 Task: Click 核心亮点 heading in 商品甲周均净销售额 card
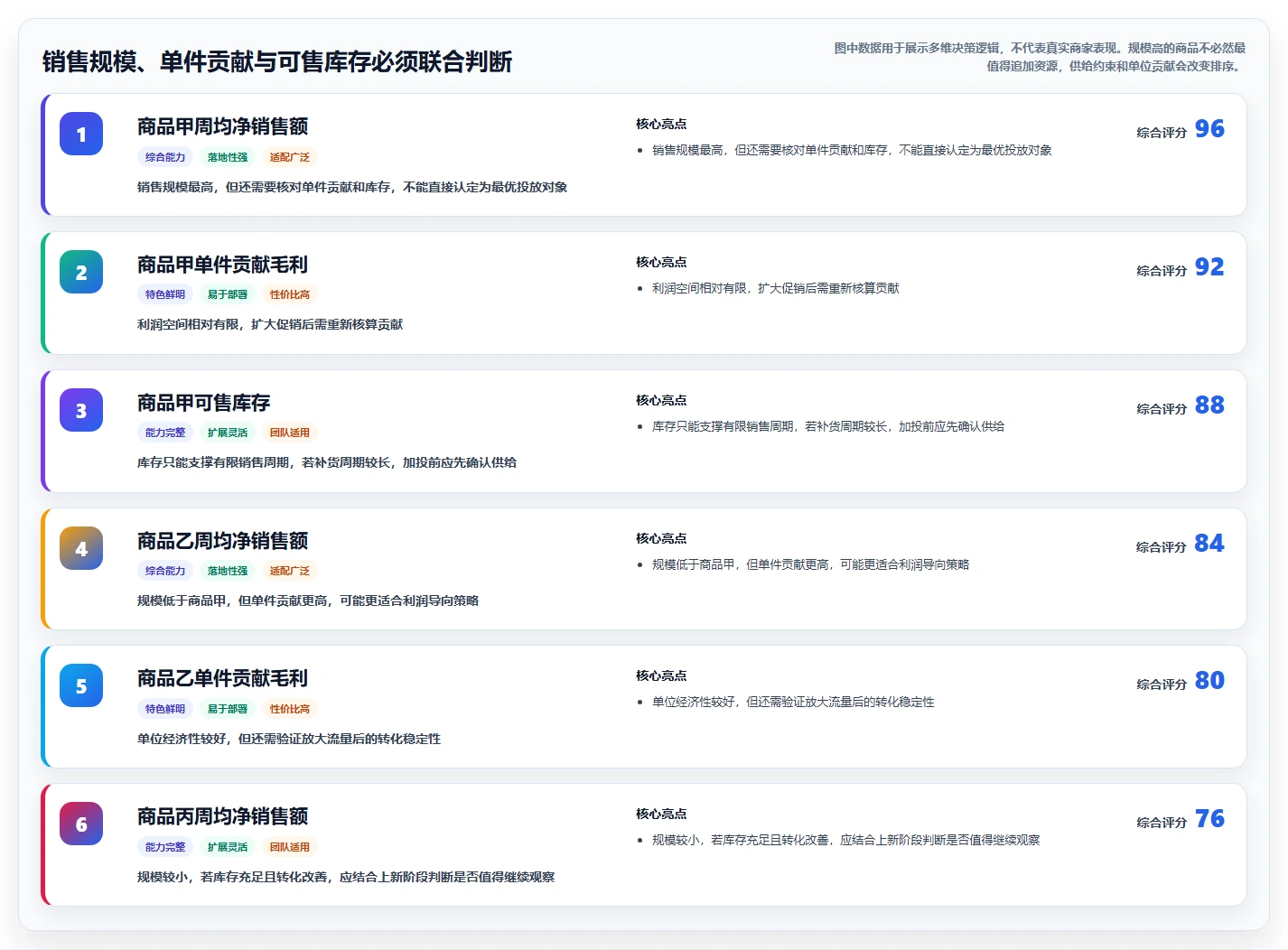661,124
